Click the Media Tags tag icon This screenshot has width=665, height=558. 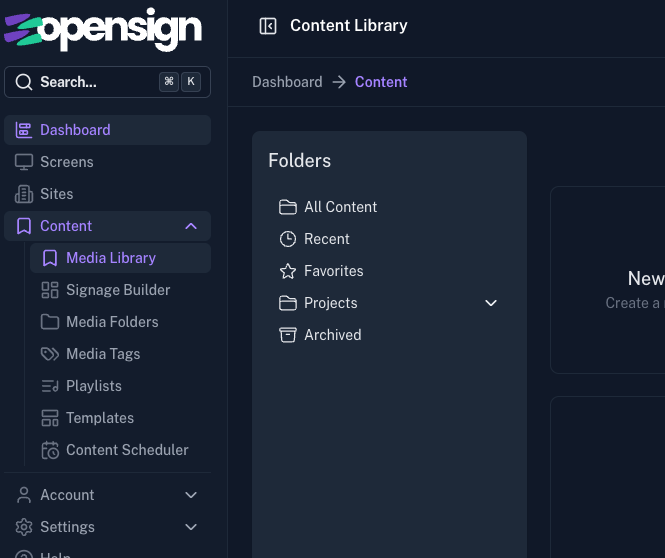pyautogui.click(x=50, y=354)
